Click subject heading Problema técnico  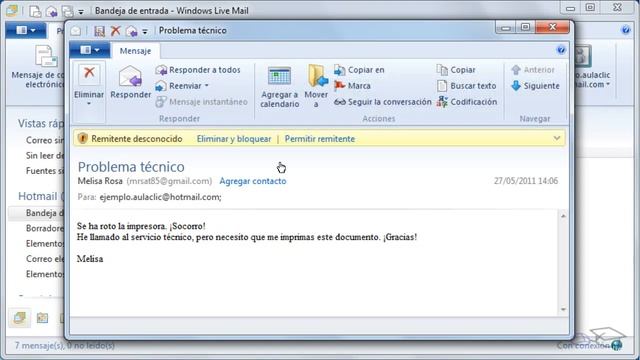tap(131, 167)
